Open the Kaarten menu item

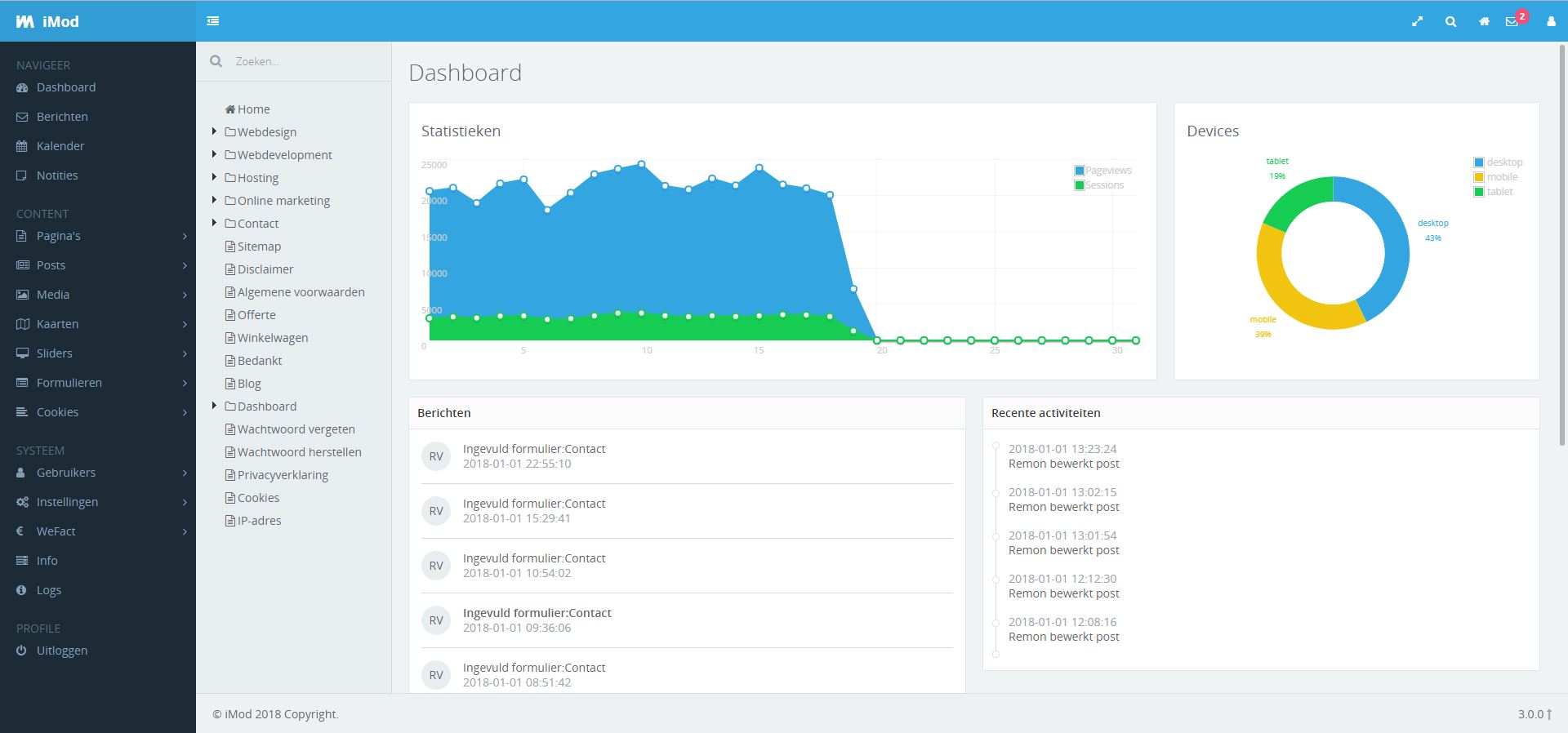(98, 324)
